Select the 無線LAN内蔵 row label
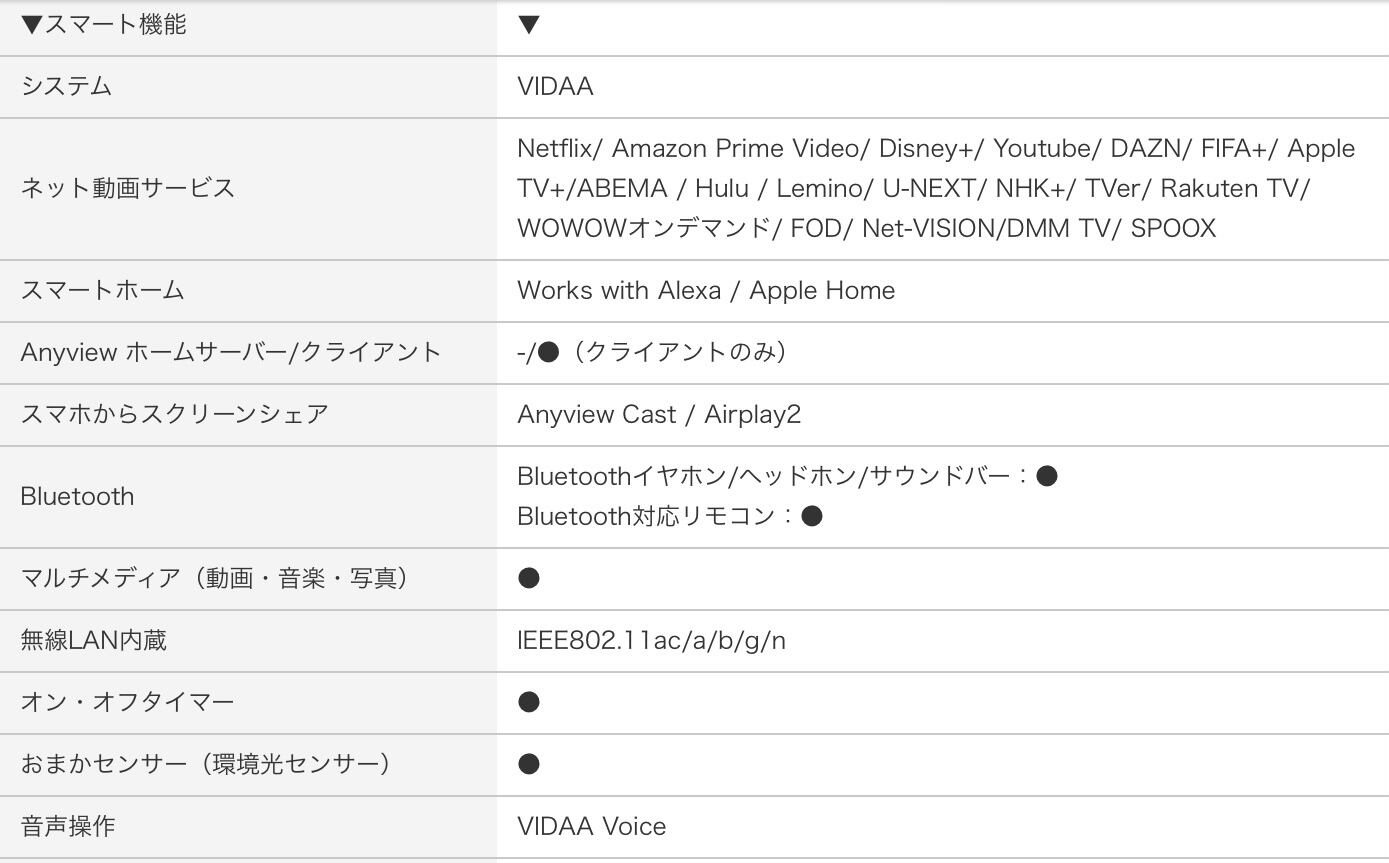The height and width of the screenshot is (863, 1389). 93,640
